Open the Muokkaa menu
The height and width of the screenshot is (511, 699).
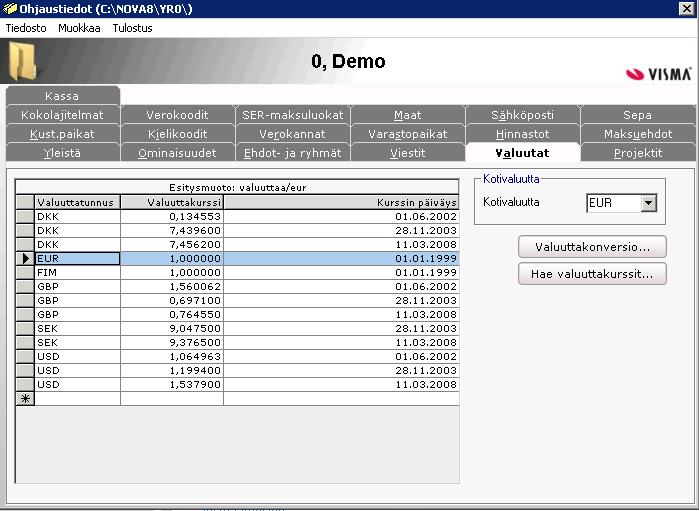tap(79, 28)
